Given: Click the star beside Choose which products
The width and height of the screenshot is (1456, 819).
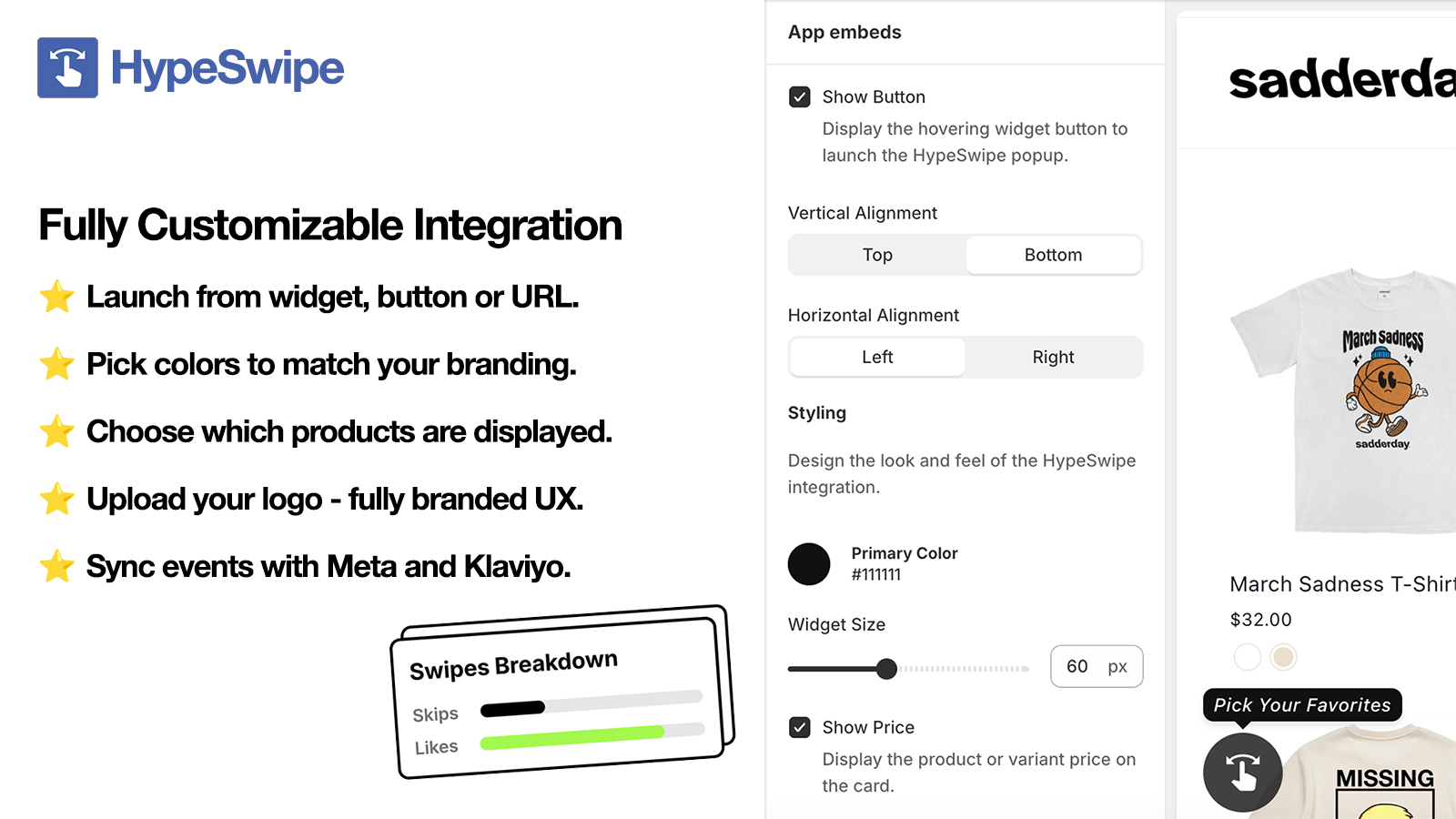Looking at the screenshot, I should [56, 431].
